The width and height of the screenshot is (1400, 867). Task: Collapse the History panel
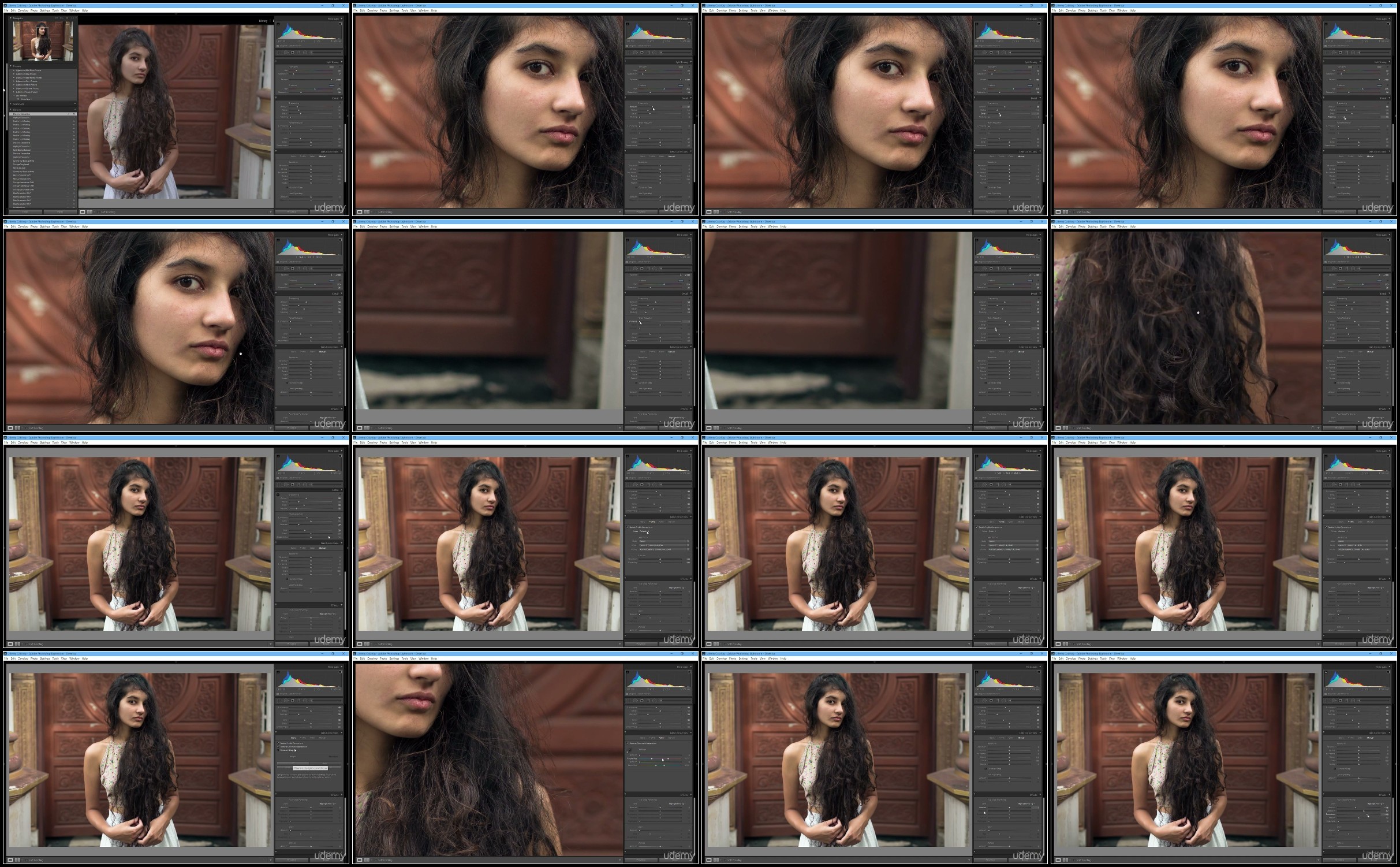coord(10,109)
